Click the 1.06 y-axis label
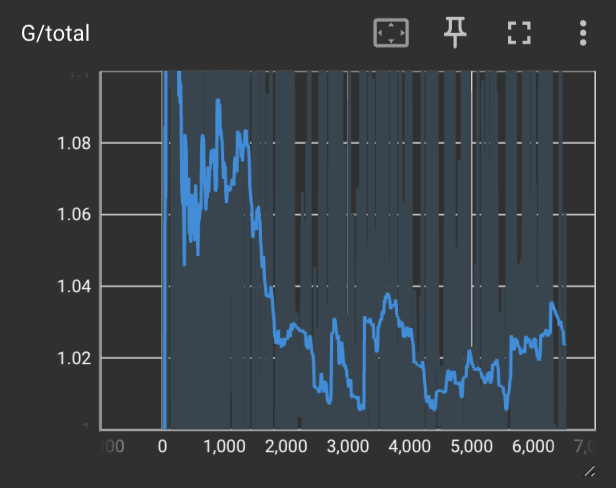 [74, 215]
